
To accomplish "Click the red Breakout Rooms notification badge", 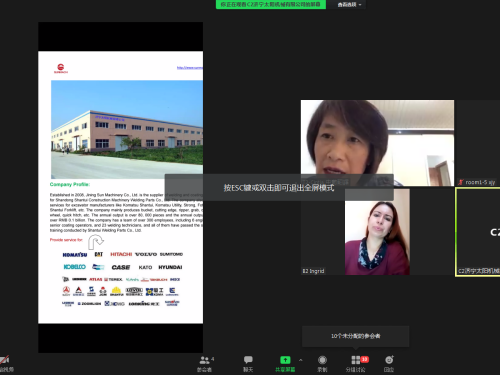I will click(x=365, y=359).
